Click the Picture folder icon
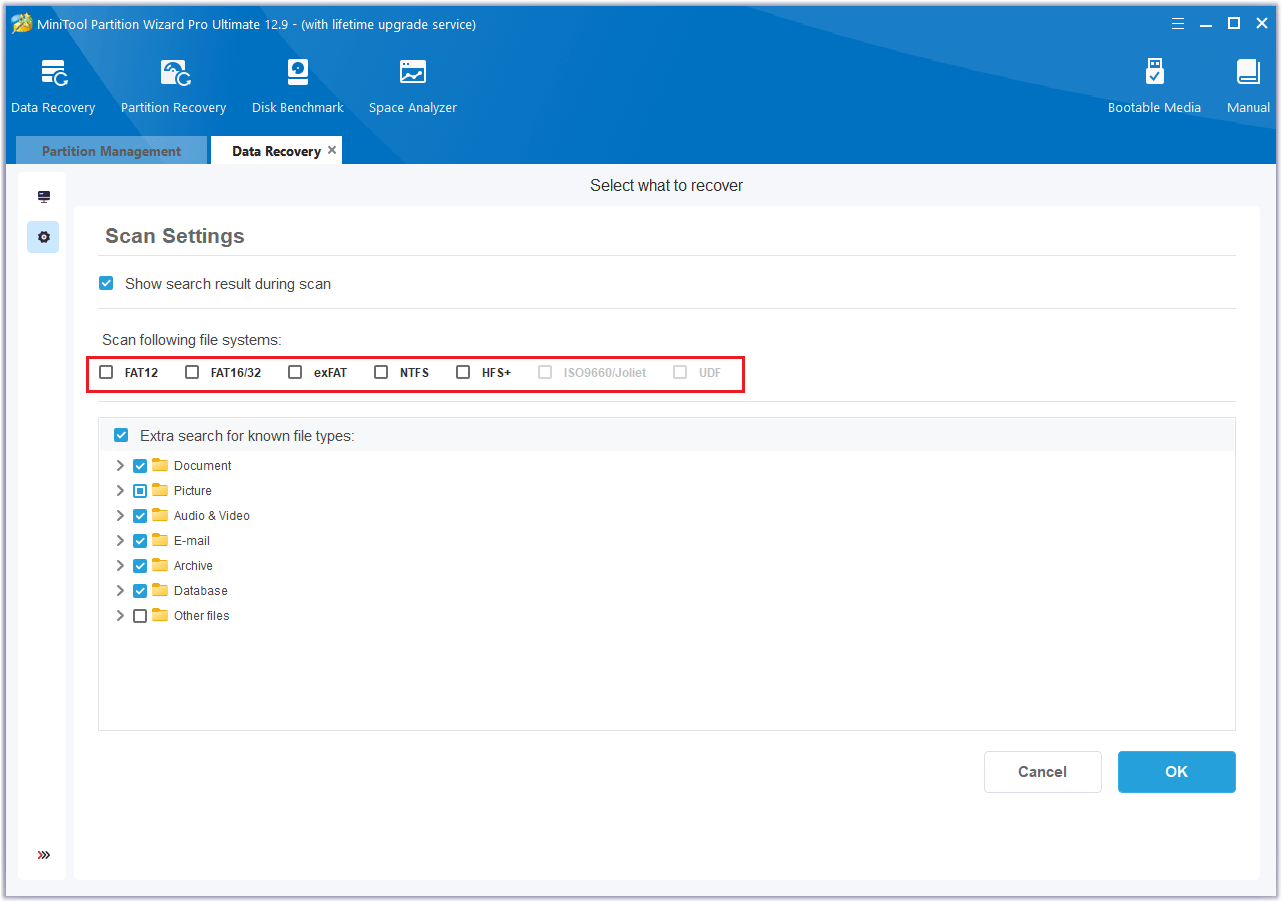Screen dimensions: 1283x902 click(160, 490)
